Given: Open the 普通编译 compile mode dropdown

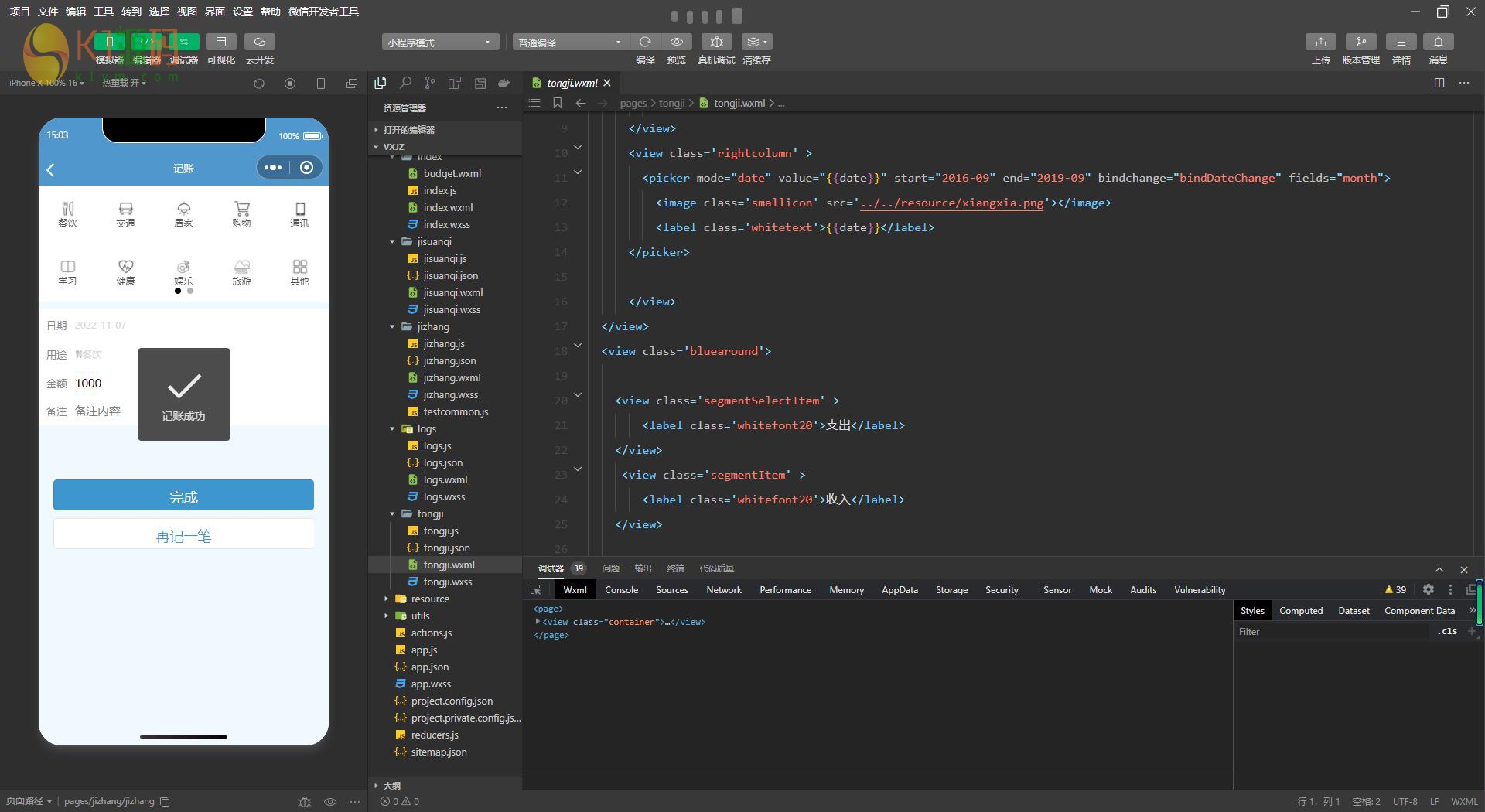Looking at the screenshot, I should [570, 43].
